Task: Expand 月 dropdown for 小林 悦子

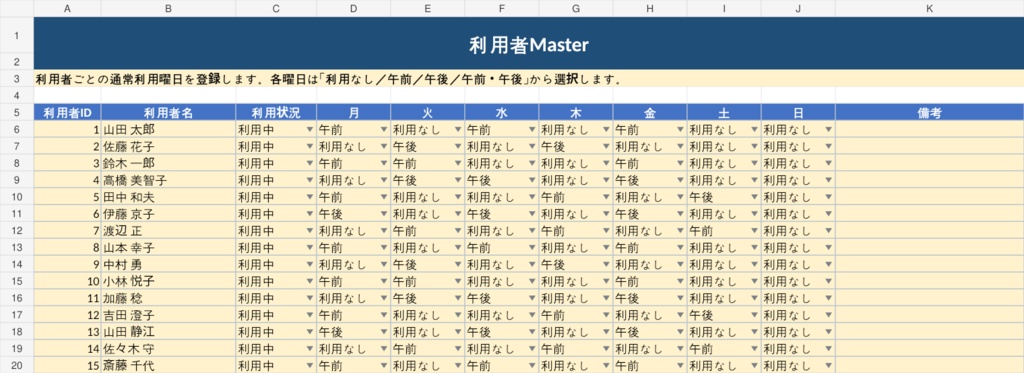Action: tap(384, 282)
